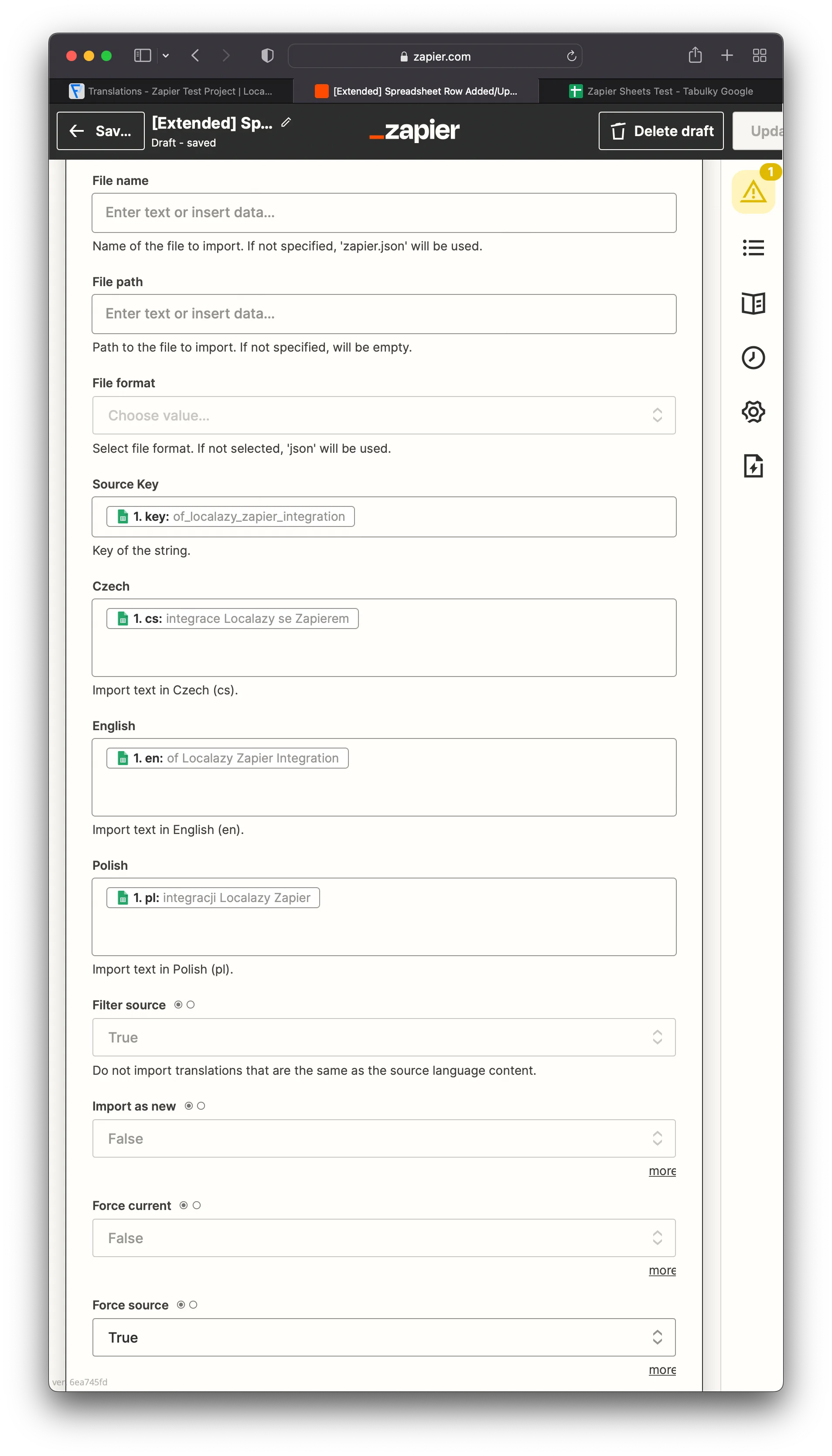
Task: Click the more link under Import as new
Action: pyautogui.click(x=662, y=1171)
